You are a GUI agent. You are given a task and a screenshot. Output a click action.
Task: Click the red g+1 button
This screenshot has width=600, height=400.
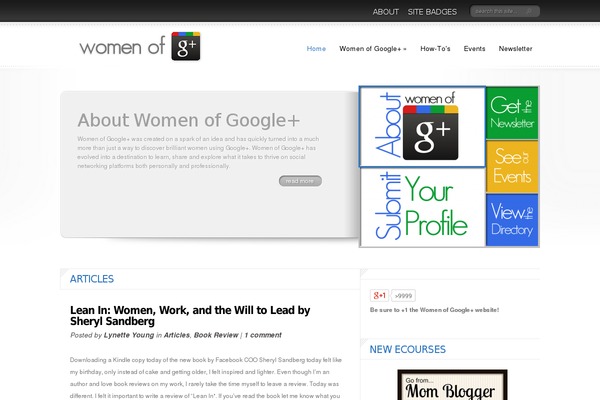379,296
